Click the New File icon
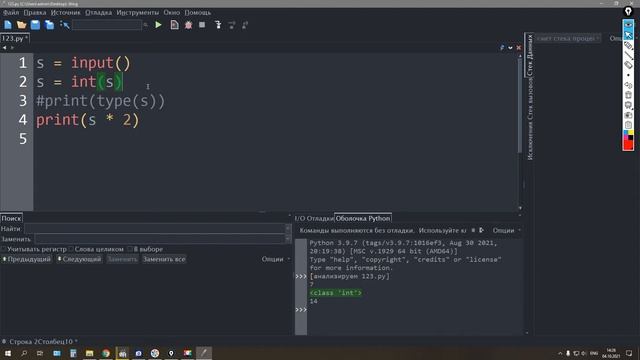640x360 pixels. click(8, 25)
